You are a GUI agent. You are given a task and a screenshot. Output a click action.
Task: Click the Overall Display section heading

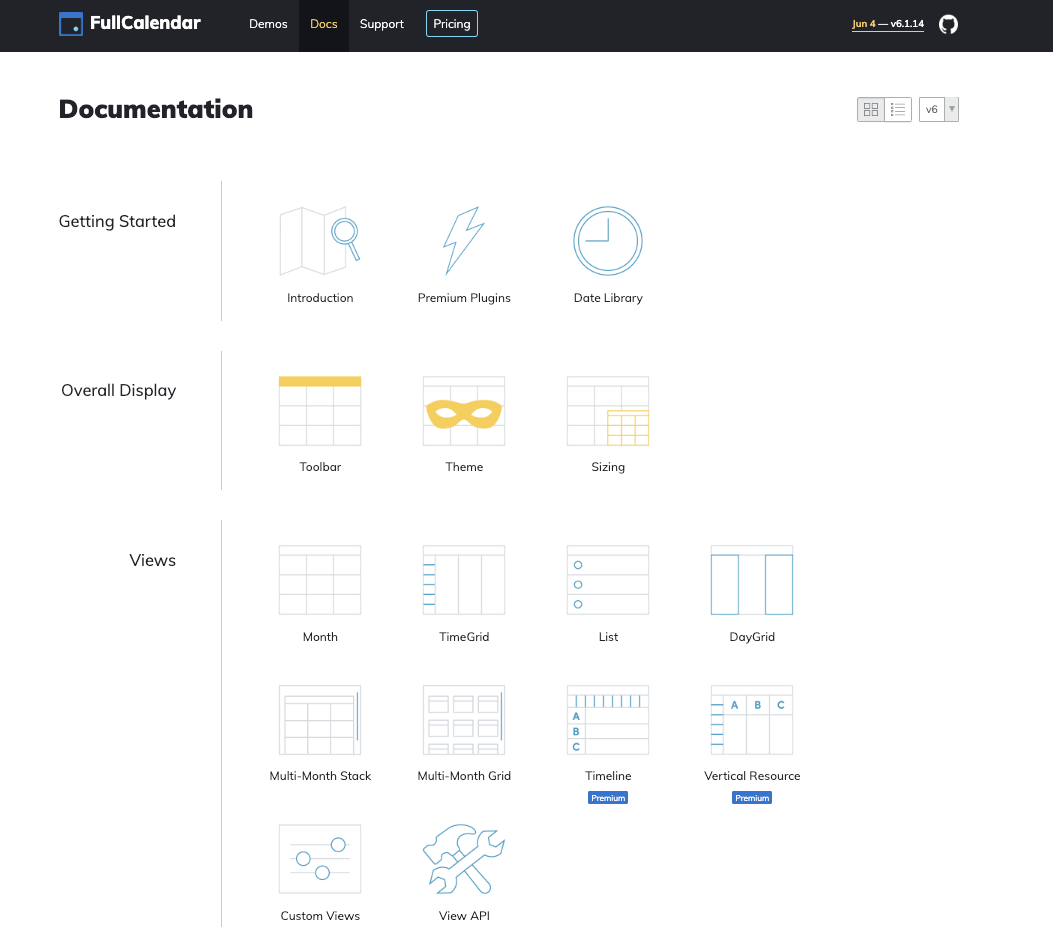(x=118, y=391)
